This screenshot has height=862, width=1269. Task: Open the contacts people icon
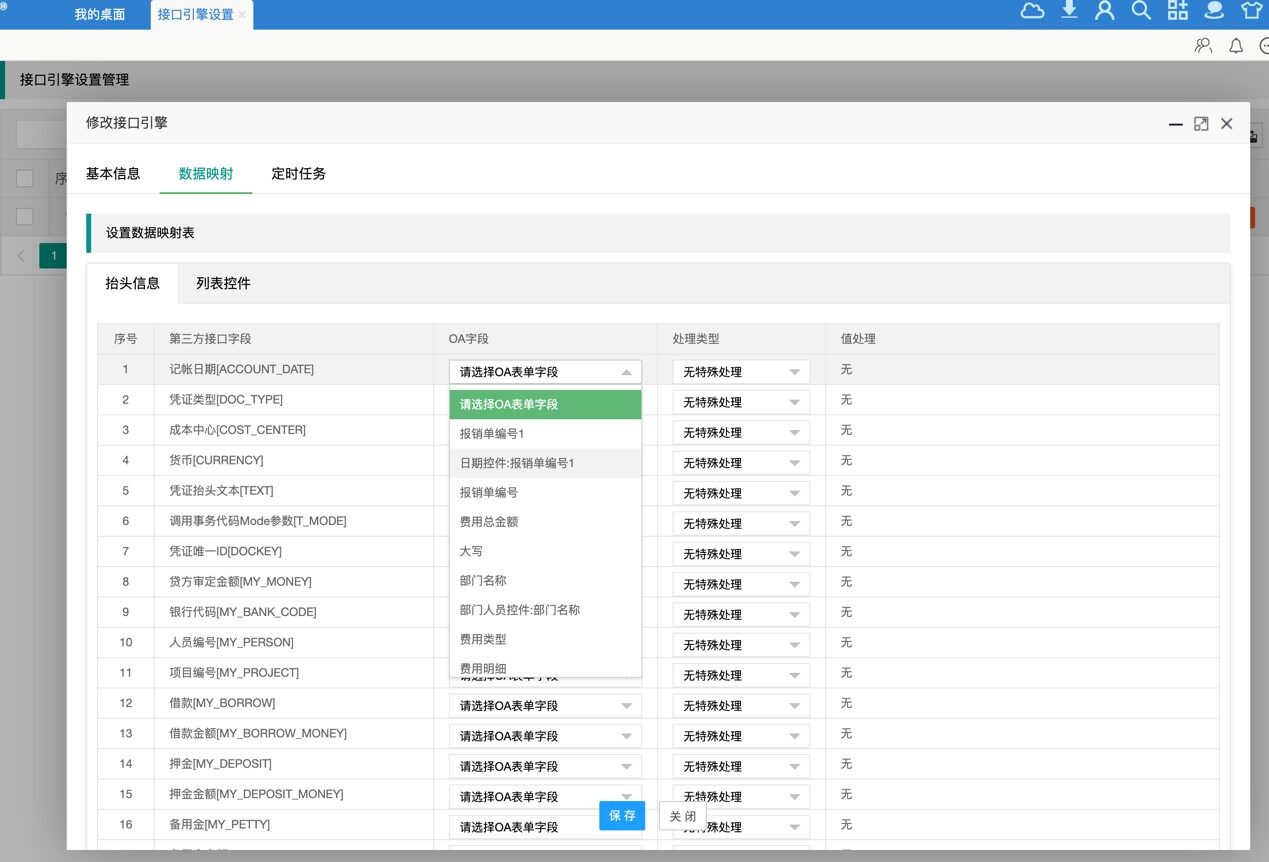1203,46
